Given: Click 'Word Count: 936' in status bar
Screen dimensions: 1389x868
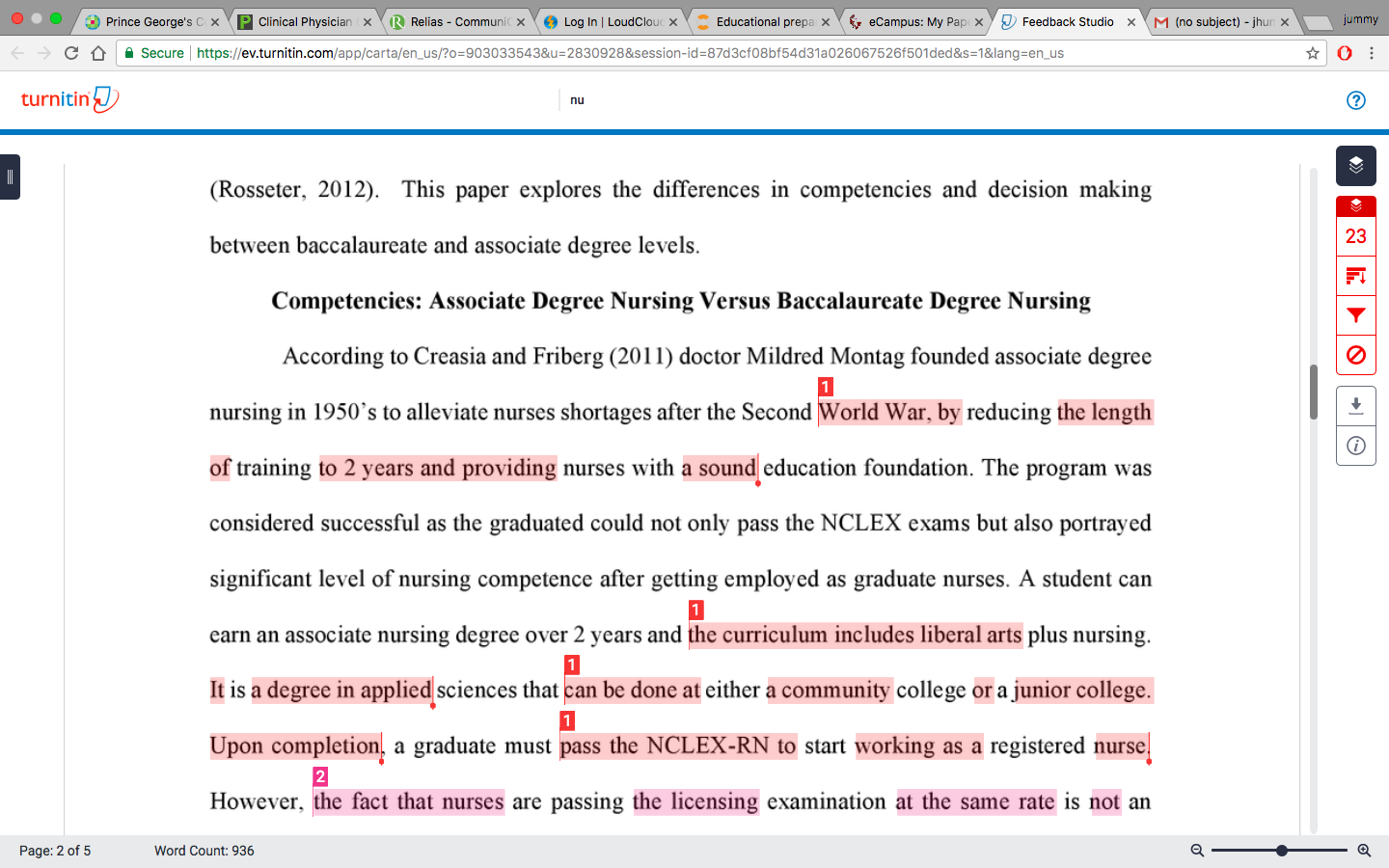Looking at the screenshot, I should [x=204, y=851].
